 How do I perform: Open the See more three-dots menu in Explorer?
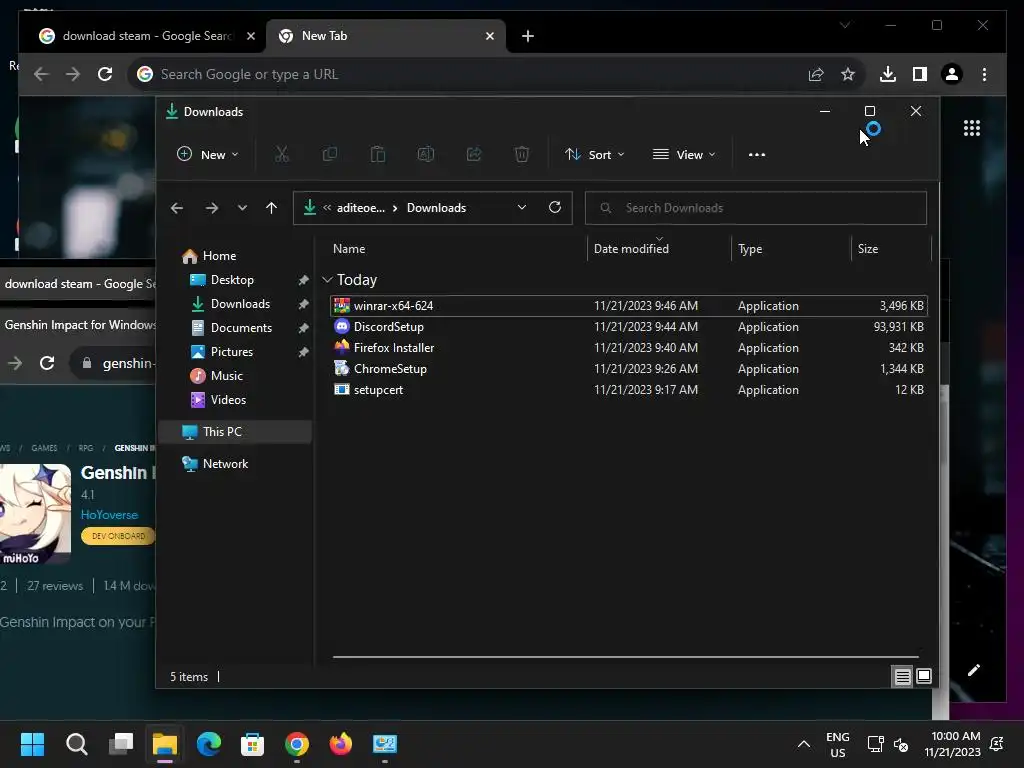click(757, 155)
